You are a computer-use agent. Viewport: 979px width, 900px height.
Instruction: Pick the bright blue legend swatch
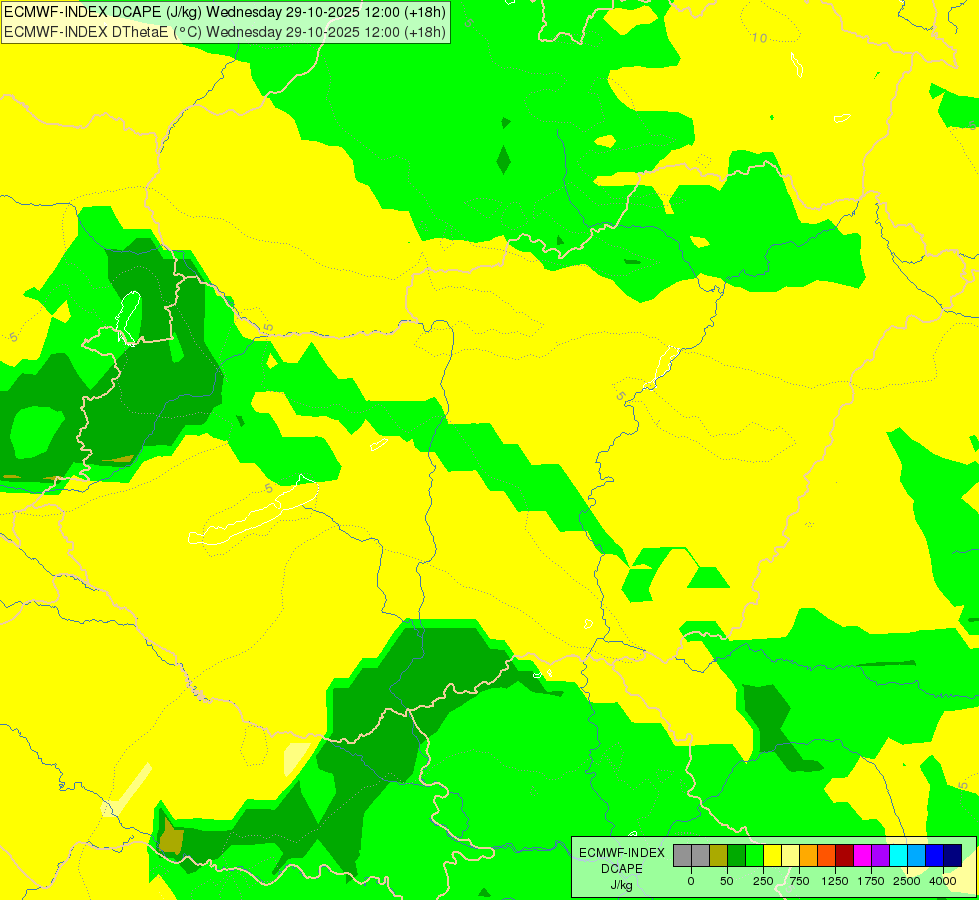935,855
